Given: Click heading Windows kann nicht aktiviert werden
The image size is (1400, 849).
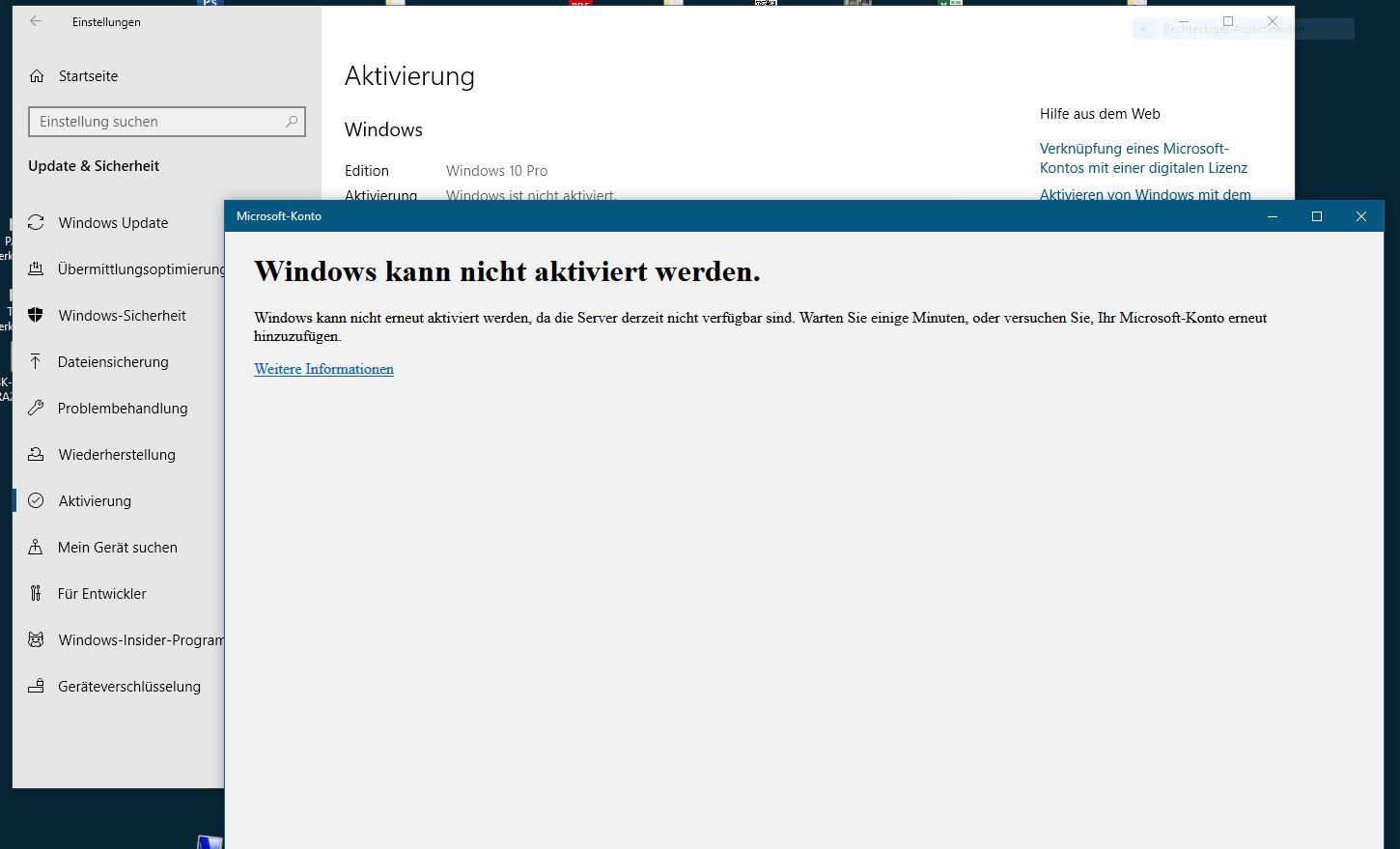Looking at the screenshot, I should tap(507, 271).
